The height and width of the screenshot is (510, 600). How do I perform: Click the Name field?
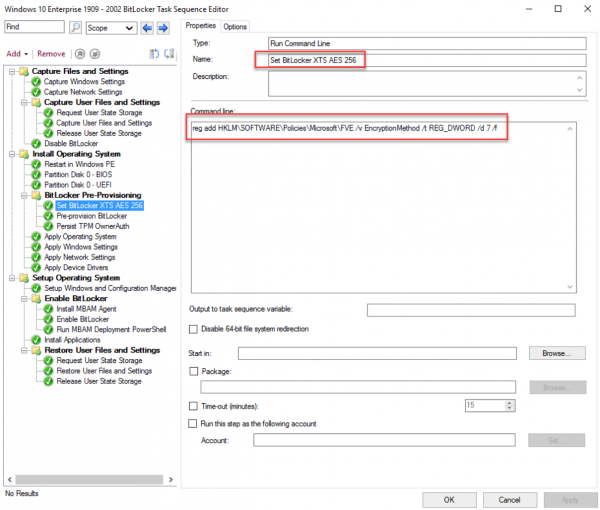[x=427, y=60]
